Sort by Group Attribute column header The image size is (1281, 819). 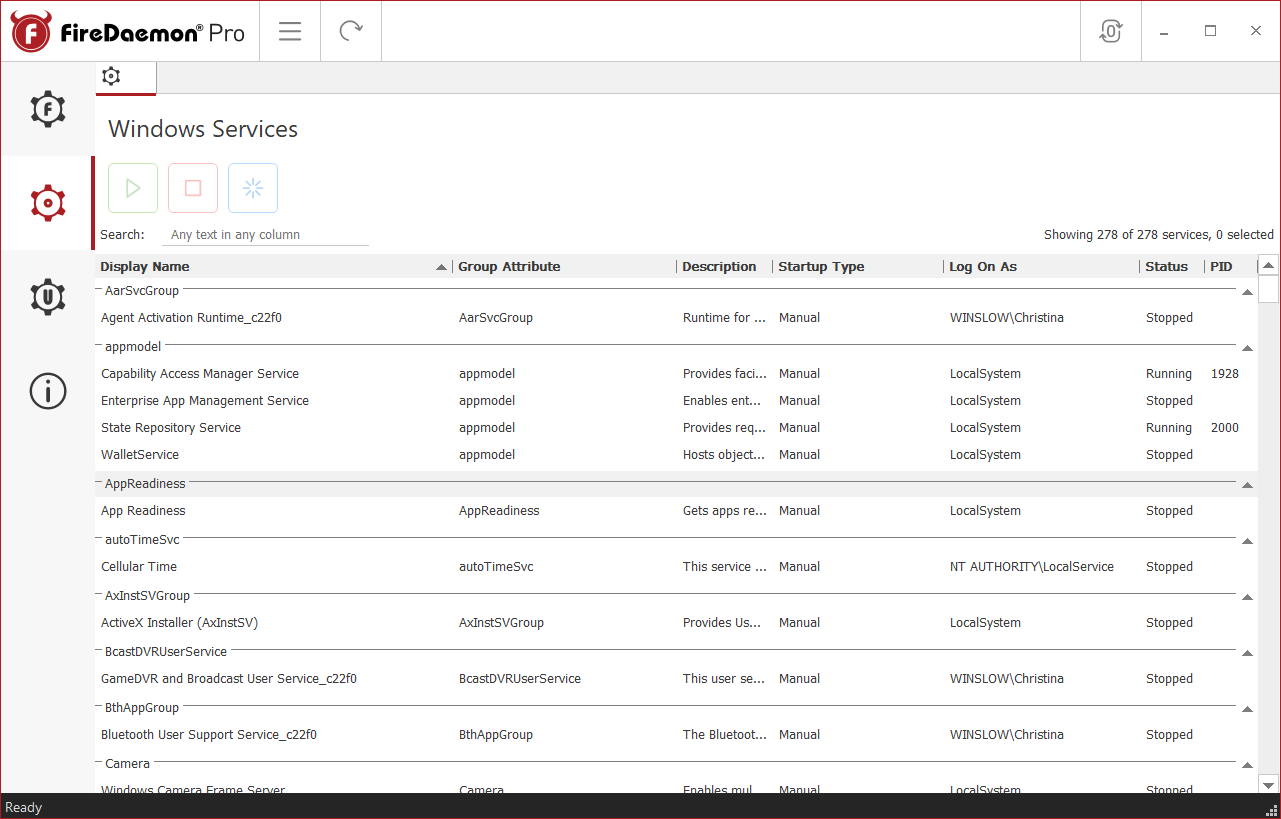point(564,267)
